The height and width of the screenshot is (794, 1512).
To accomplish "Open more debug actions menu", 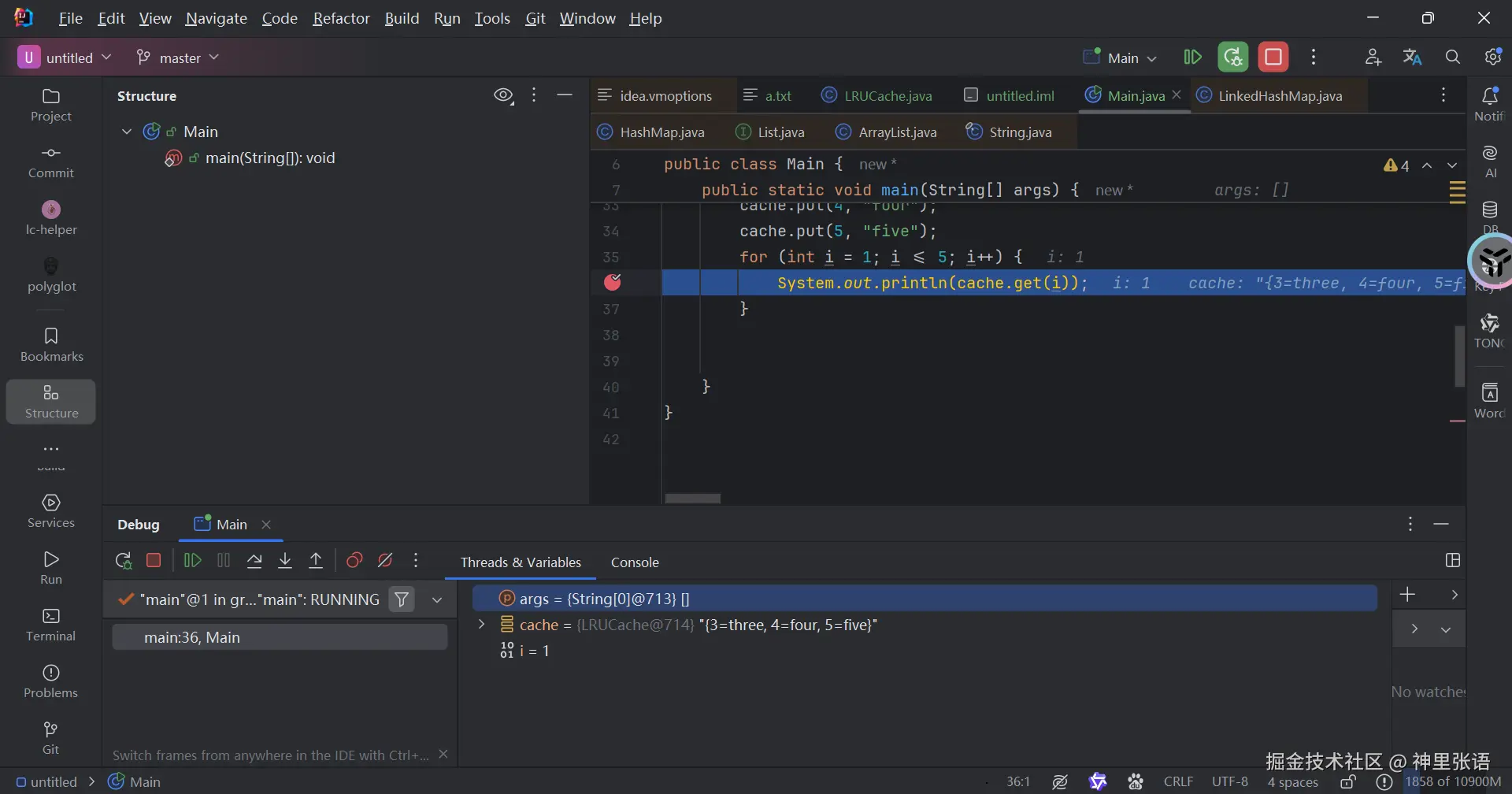I will tap(416, 561).
